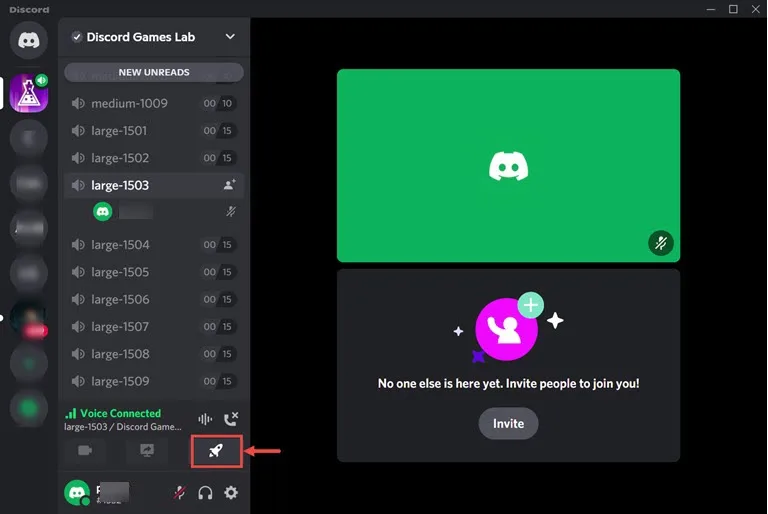This screenshot has width=768, height=514.
Task: Open the server with the red badge in sidebar
Action: [x=29, y=318]
